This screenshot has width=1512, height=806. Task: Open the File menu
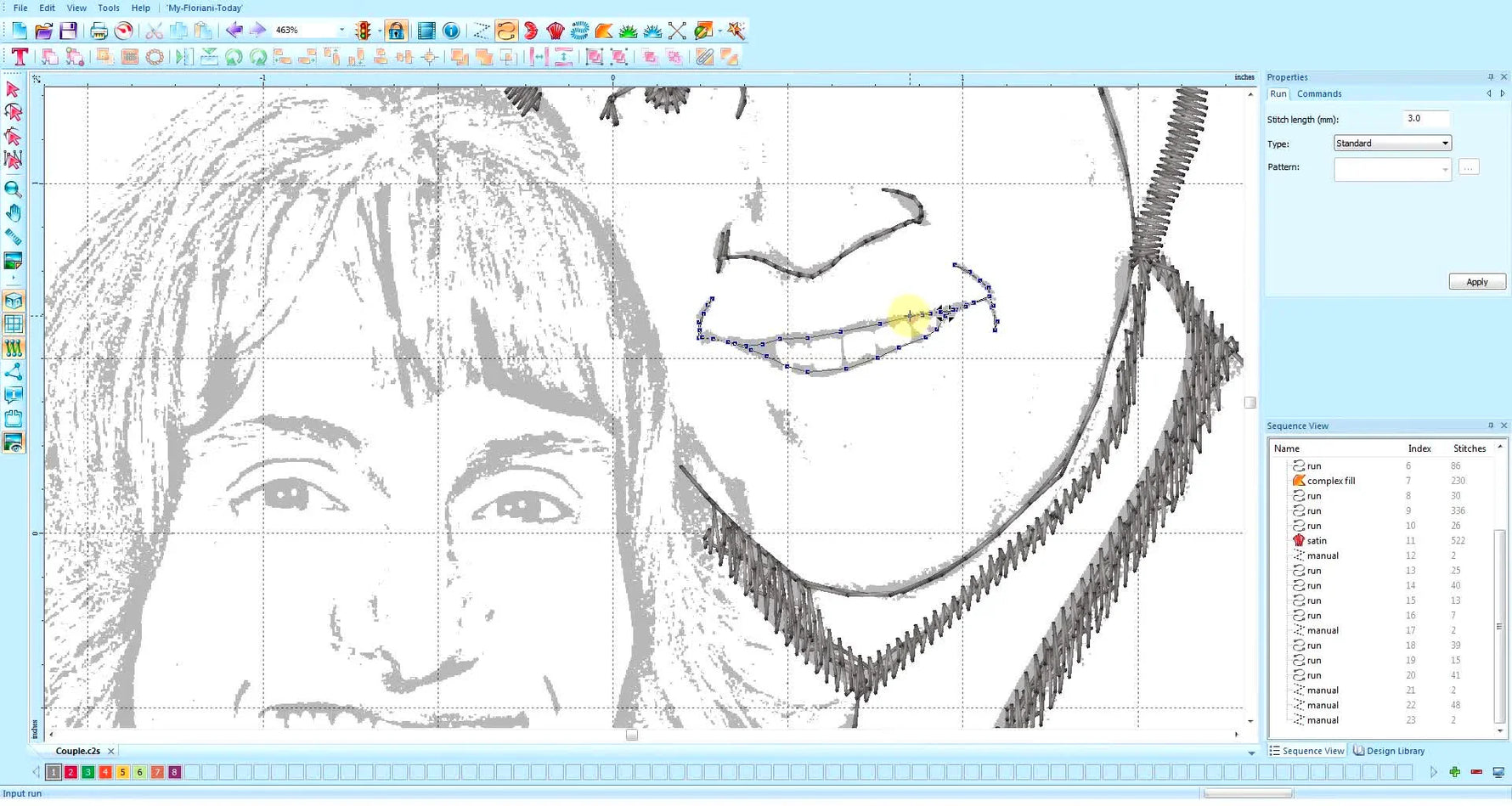20,8
